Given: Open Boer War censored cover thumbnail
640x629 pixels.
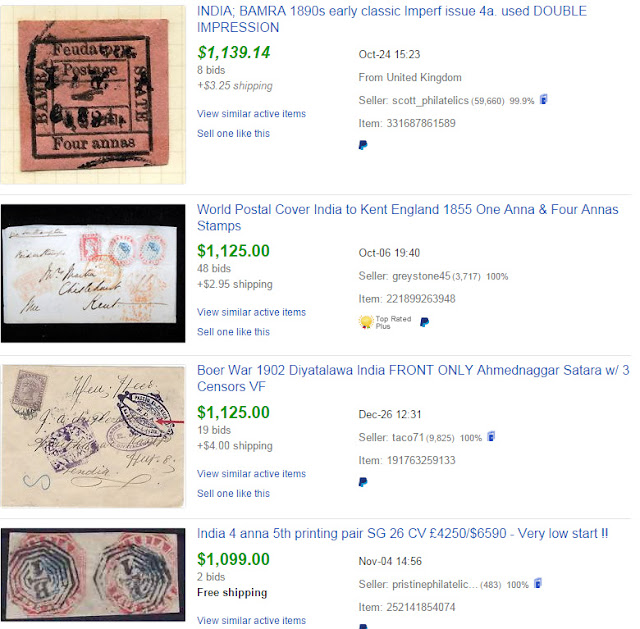Looking at the screenshot, I should coord(93,436).
